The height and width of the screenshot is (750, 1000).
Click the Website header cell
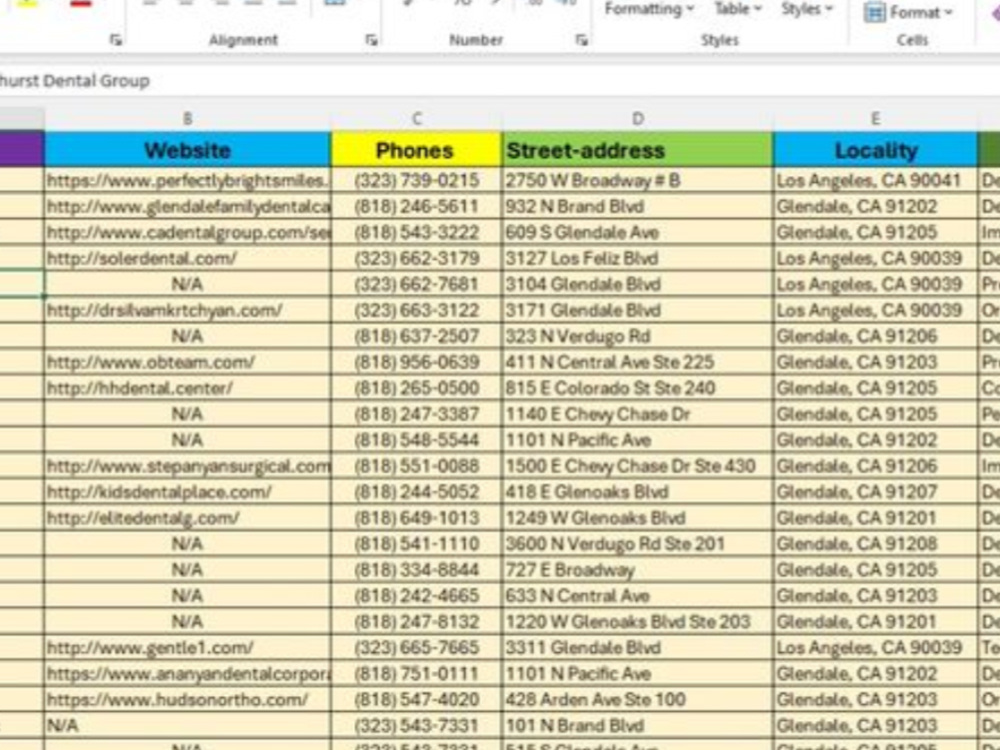pos(188,150)
